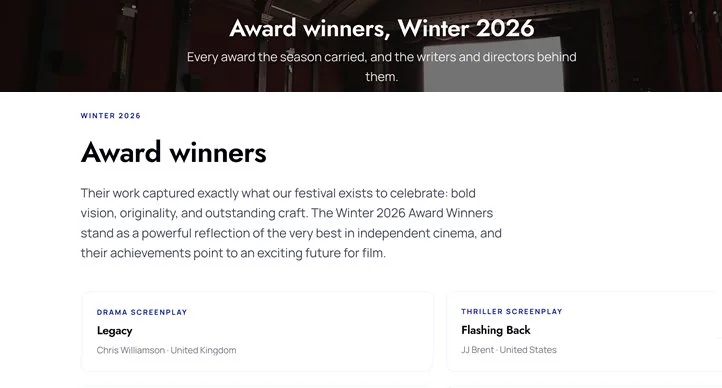Click "Chris Williamson · United Kingdom" credit
Viewport: 722px width, 388px height.
click(166, 350)
